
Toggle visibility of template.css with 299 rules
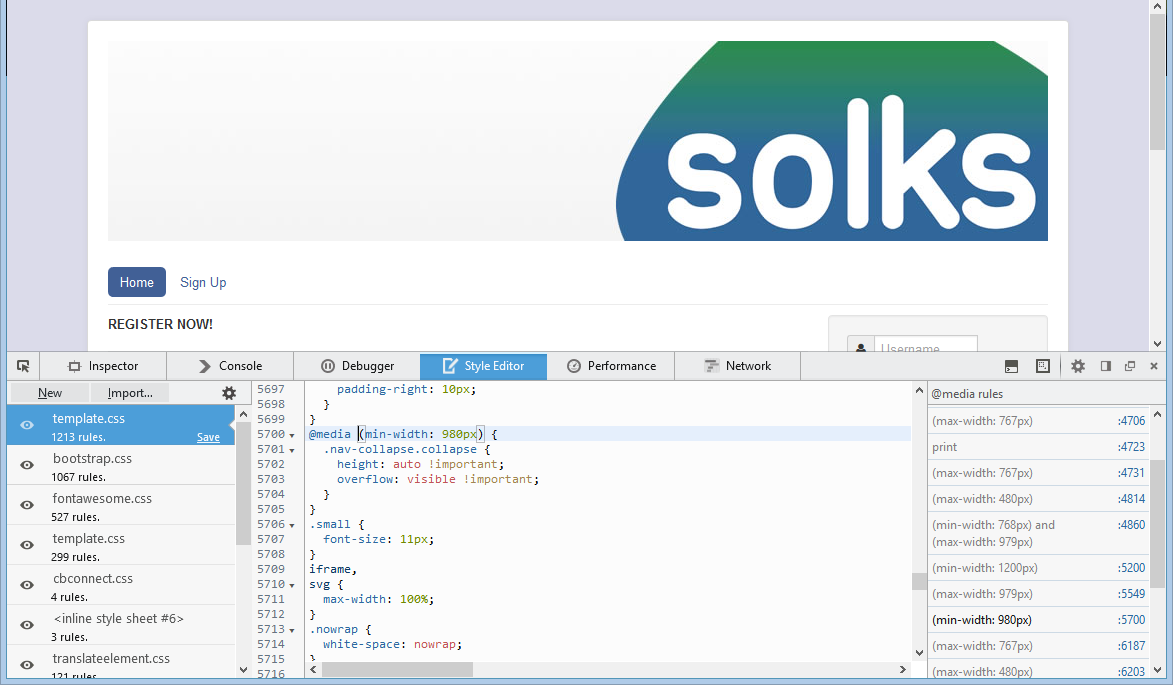27,545
